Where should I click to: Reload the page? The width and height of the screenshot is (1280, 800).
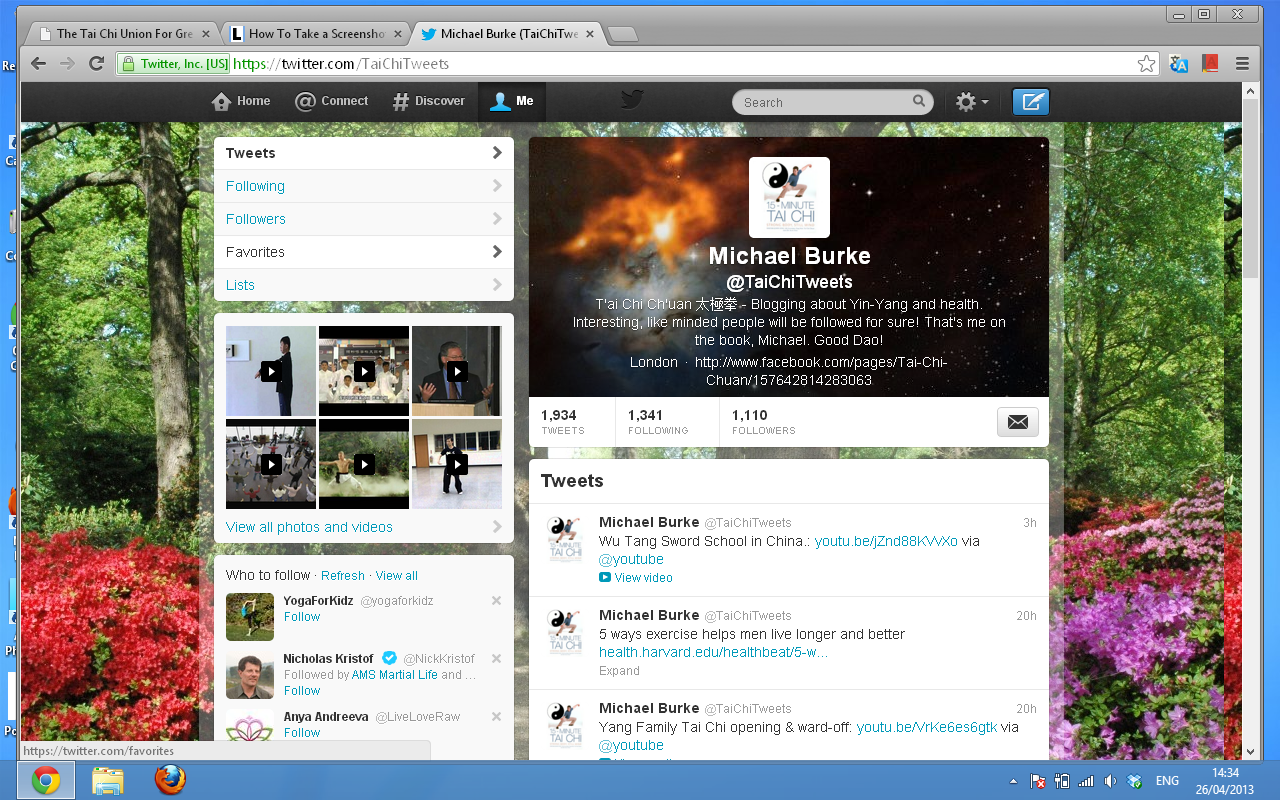click(x=96, y=64)
